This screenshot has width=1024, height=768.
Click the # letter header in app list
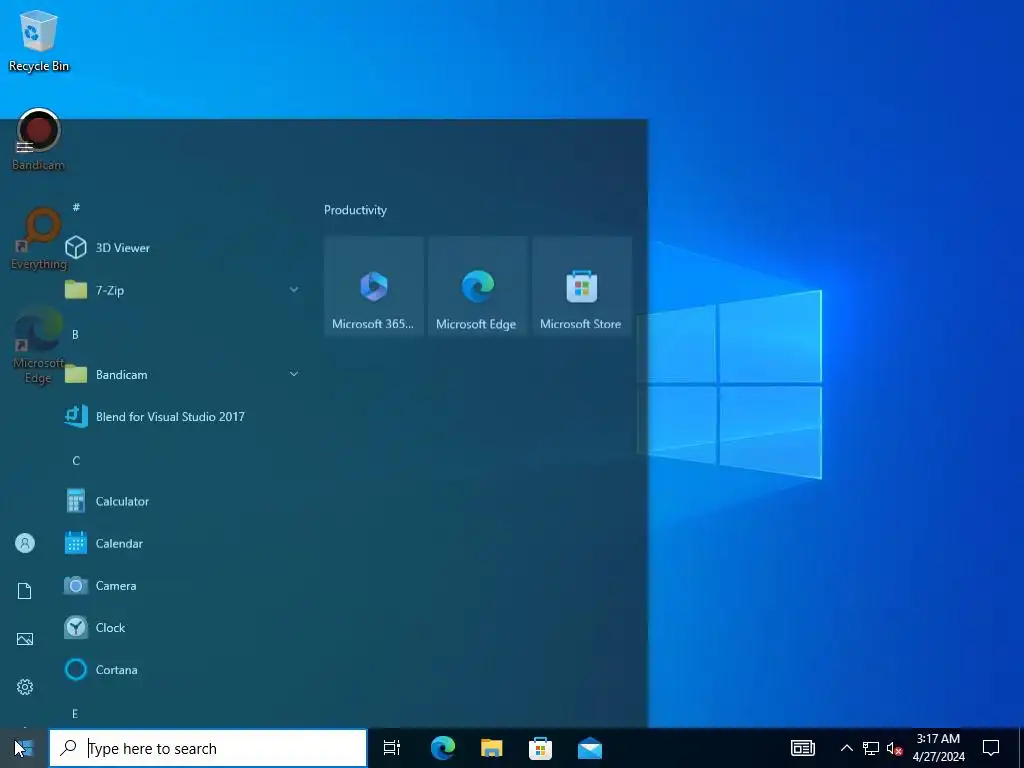[76, 207]
